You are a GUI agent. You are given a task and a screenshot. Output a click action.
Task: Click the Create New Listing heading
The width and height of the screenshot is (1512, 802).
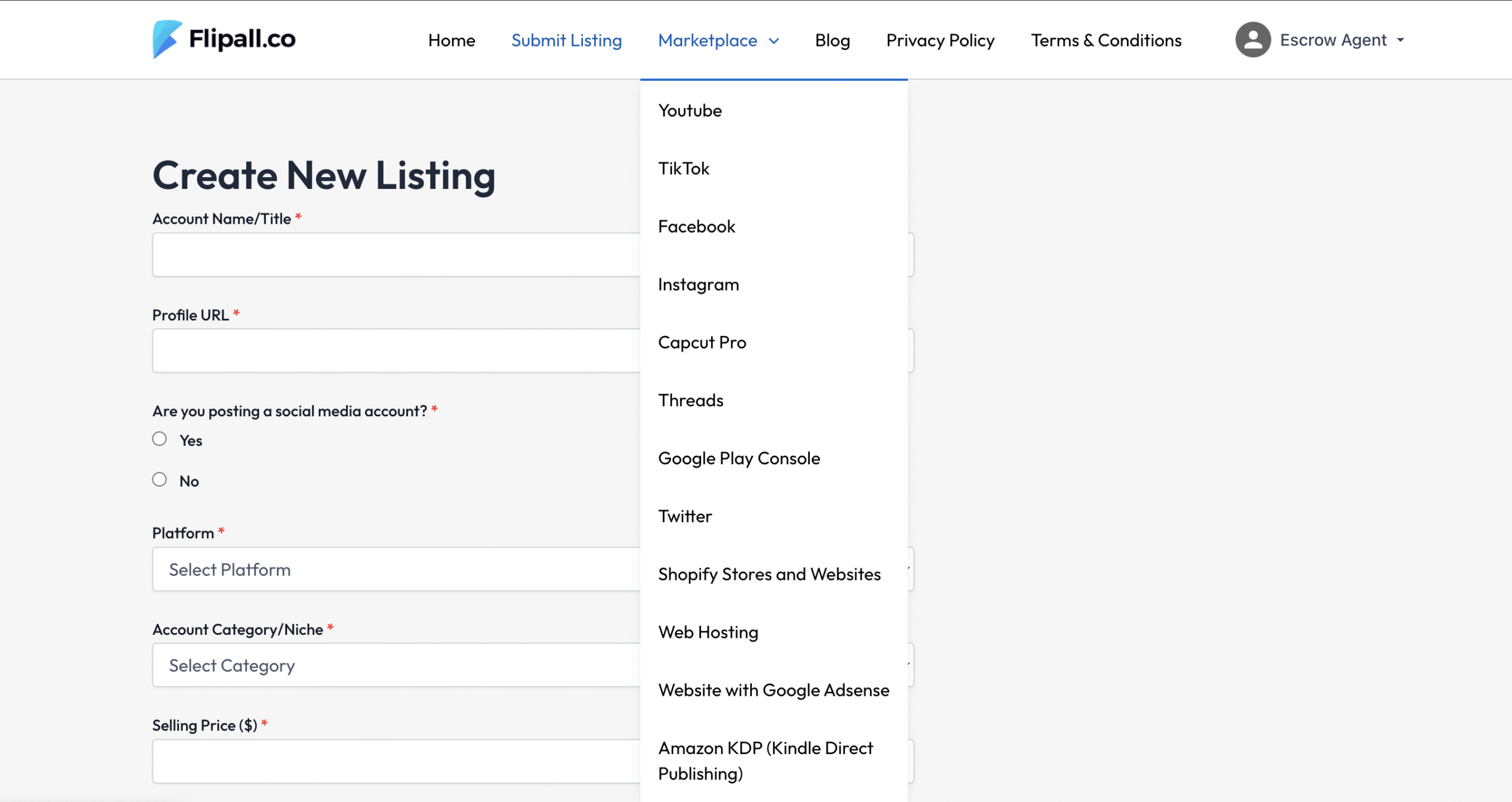click(324, 175)
